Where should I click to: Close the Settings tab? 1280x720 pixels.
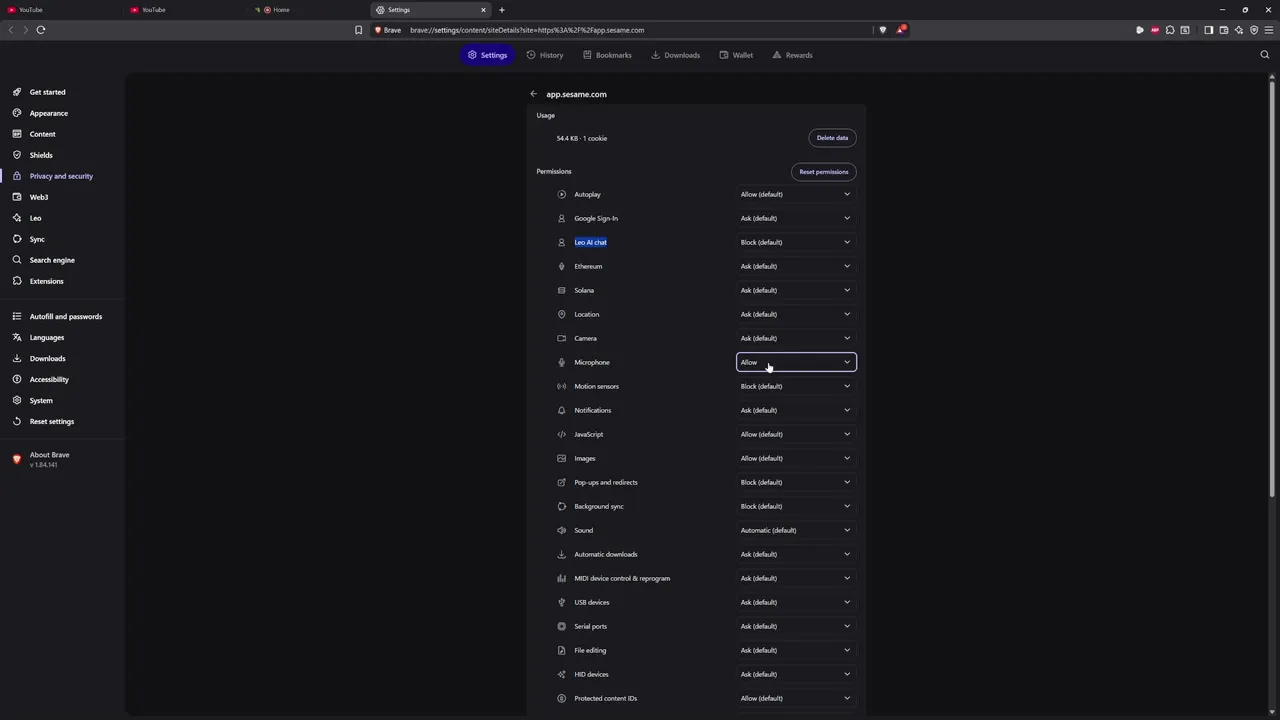pyautogui.click(x=483, y=10)
